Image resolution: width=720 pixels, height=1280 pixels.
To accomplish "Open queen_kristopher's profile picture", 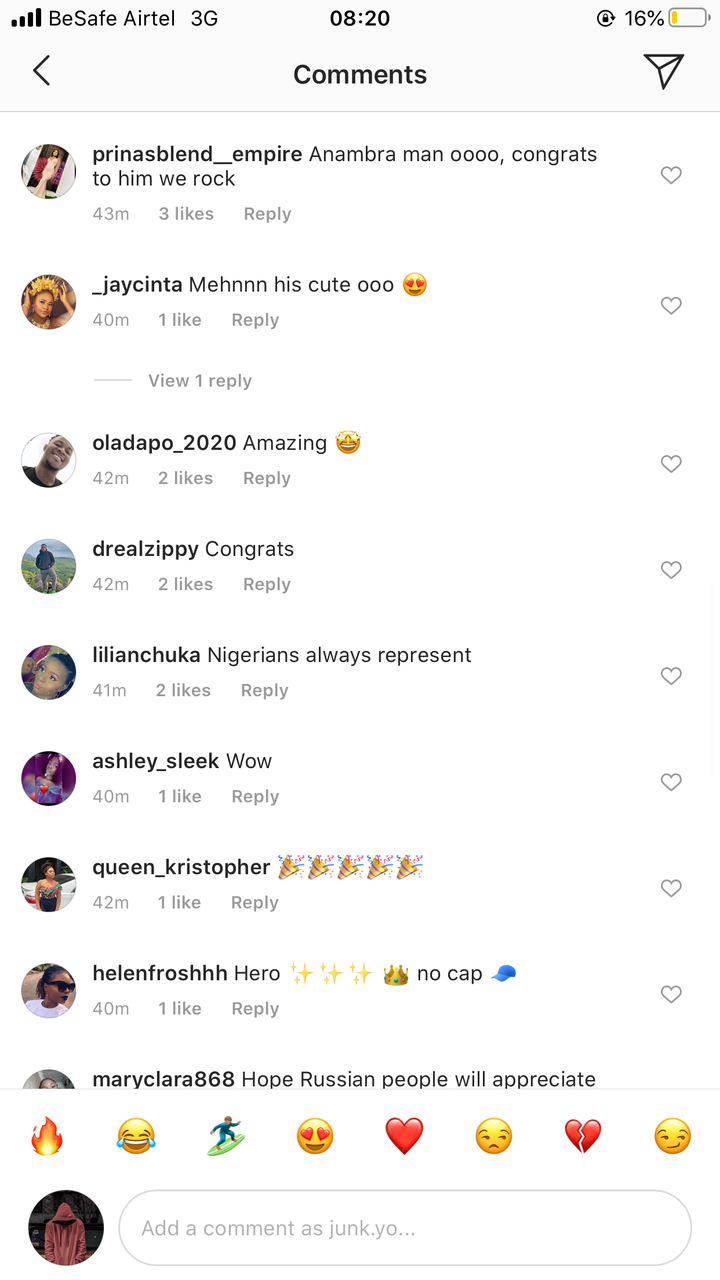I will tap(49, 884).
